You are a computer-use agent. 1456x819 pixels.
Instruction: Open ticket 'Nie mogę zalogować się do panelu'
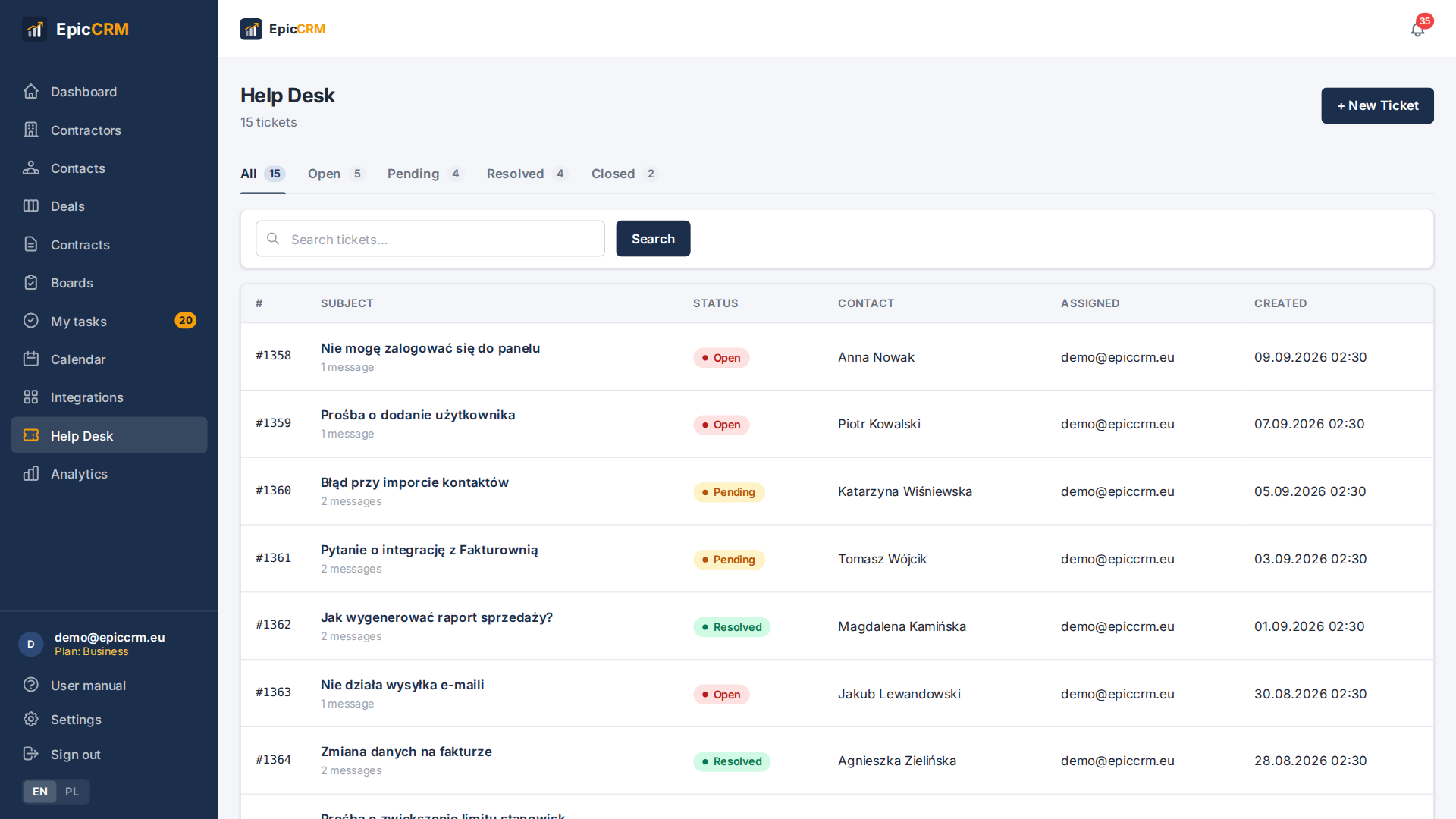(x=430, y=348)
